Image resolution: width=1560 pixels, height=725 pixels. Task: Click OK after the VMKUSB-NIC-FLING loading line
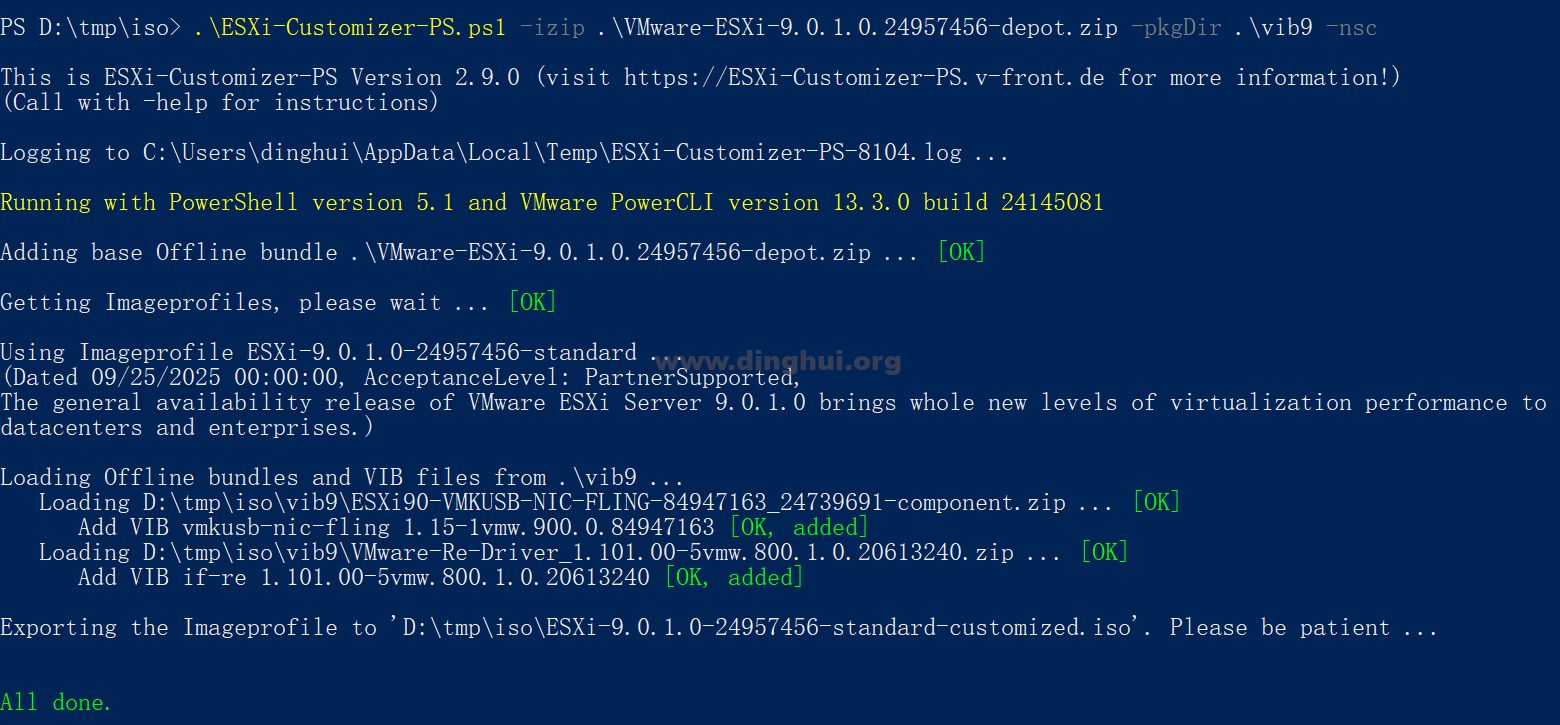pos(1156,503)
